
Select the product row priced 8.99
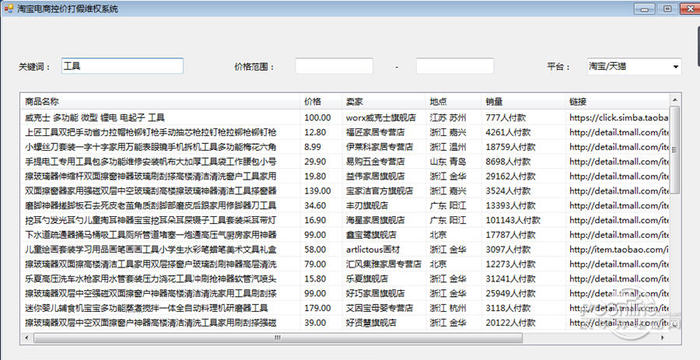coord(345,147)
